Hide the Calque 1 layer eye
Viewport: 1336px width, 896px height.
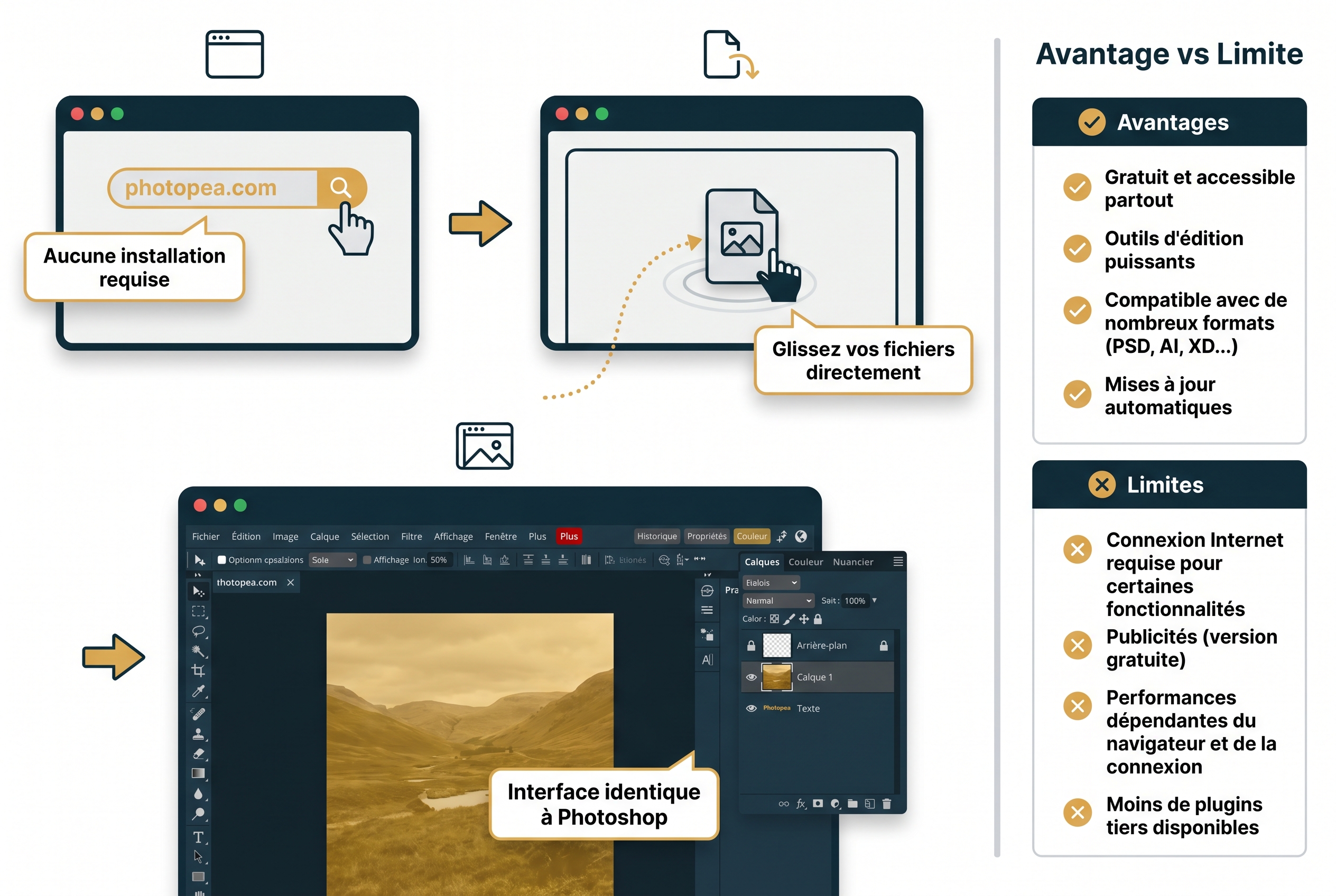coord(751,677)
